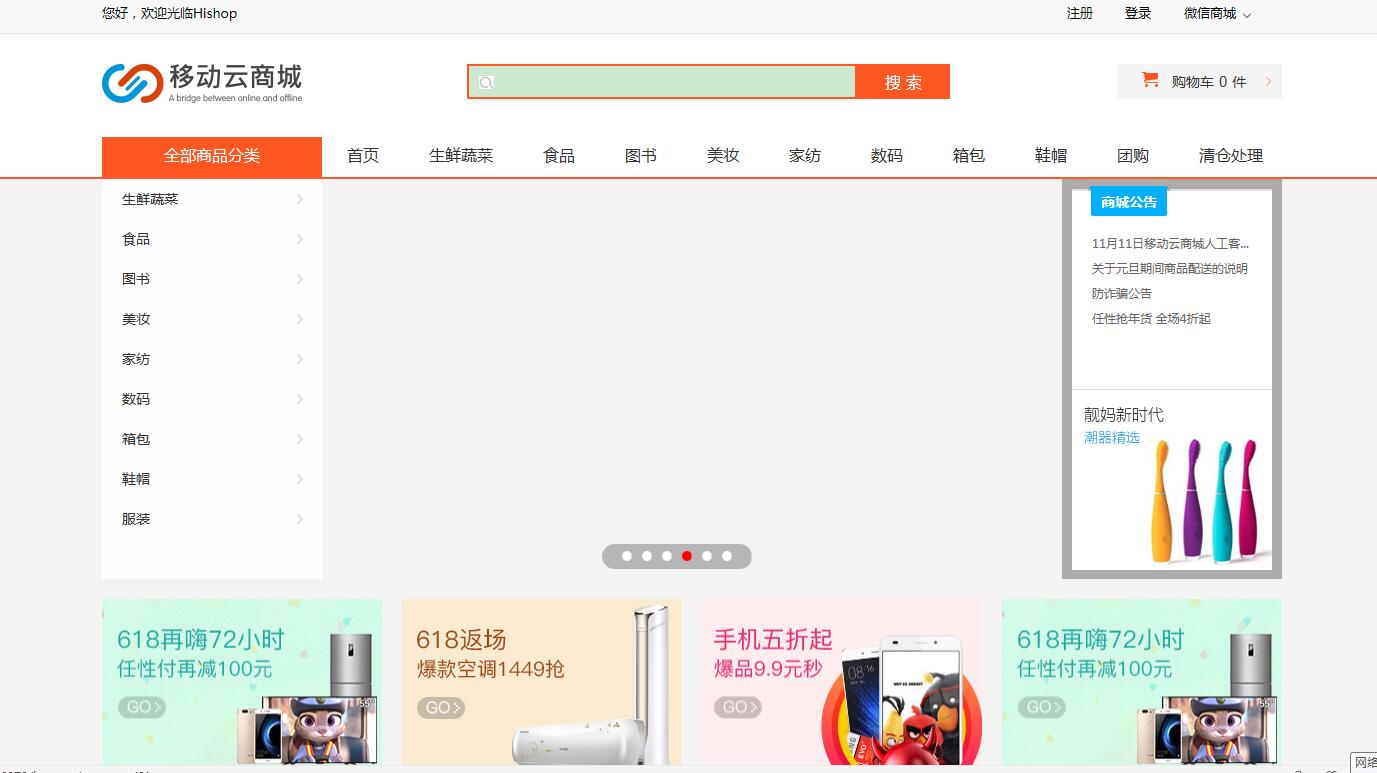Open 鞋帽 in the top navigation
Image resolution: width=1377 pixels, height=773 pixels.
point(1051,156)
